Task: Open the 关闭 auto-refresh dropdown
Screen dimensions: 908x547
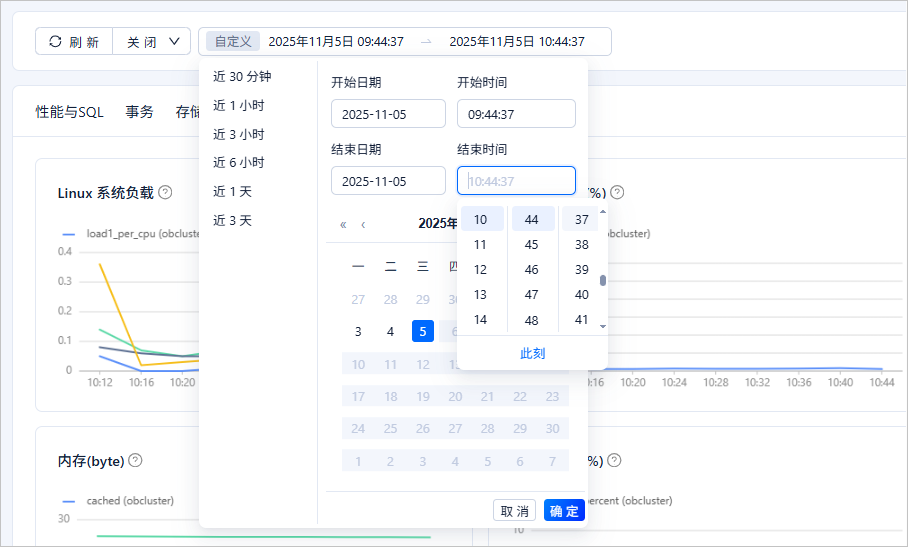Action: [x=152, y=42]
